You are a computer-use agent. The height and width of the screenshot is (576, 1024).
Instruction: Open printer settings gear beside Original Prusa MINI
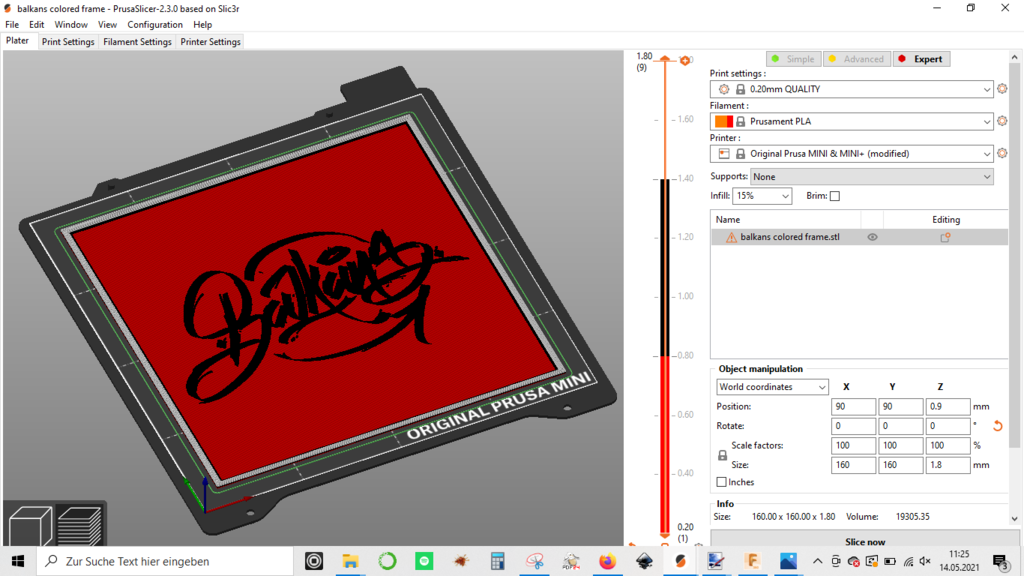pos(1002,153)
